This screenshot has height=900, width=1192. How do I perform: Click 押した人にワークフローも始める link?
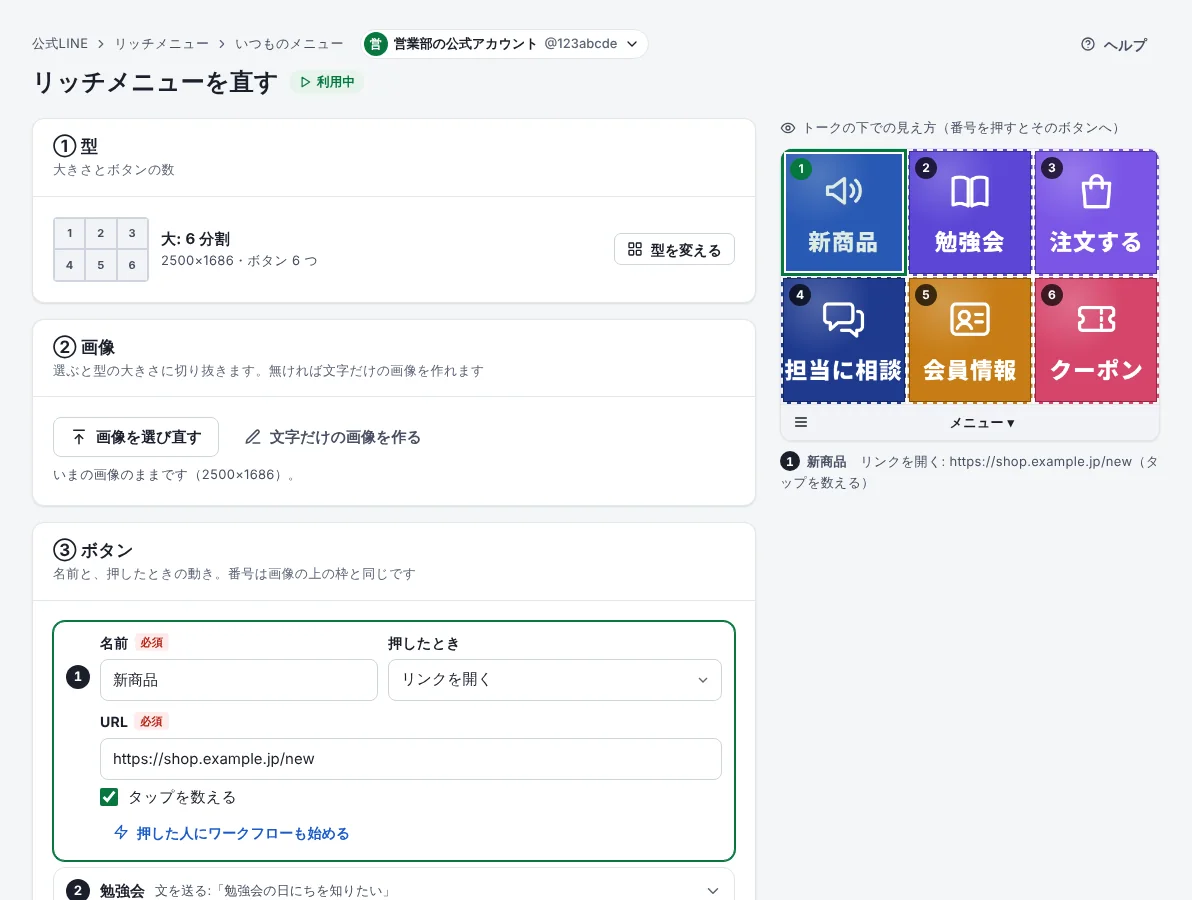point(232,833)
